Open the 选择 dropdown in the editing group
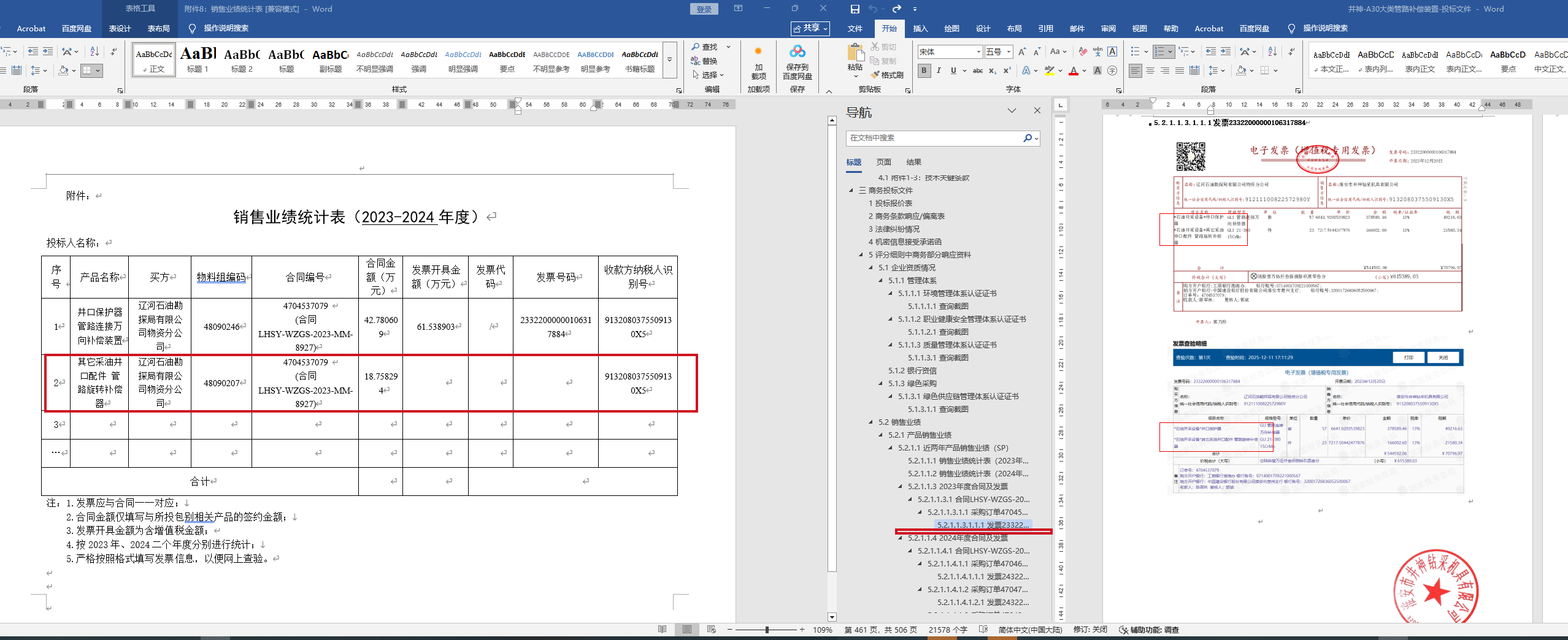1568x640 pixels. [x=709, y=75]
